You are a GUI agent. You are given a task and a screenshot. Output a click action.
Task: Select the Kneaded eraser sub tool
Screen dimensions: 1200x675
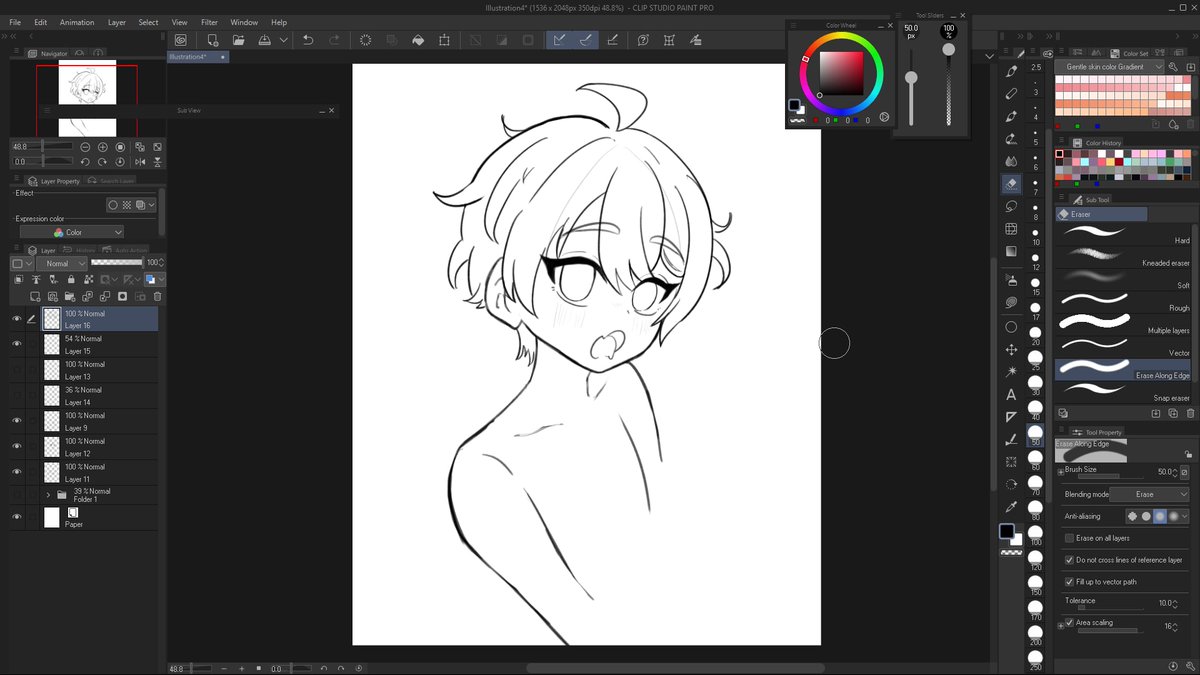click(1124, 255)
